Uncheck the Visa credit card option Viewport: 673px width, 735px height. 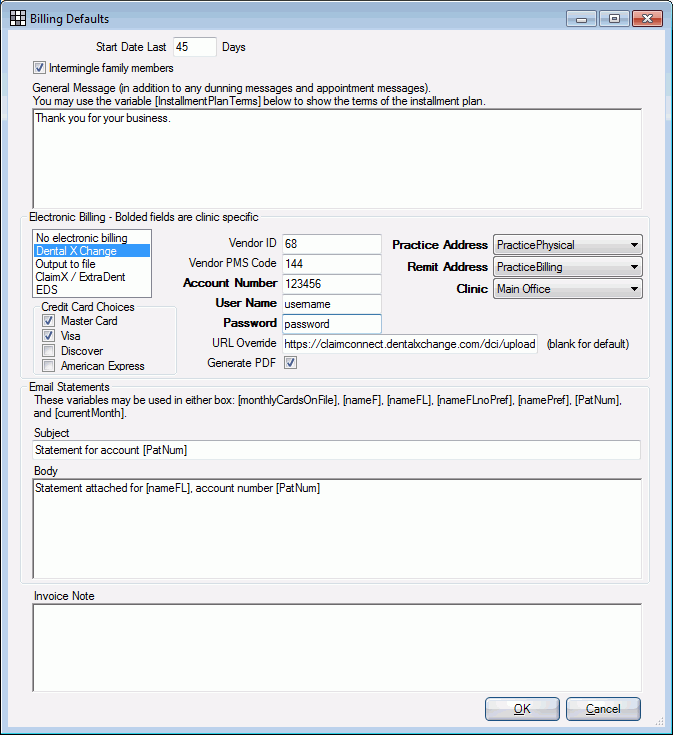[48, 336]
